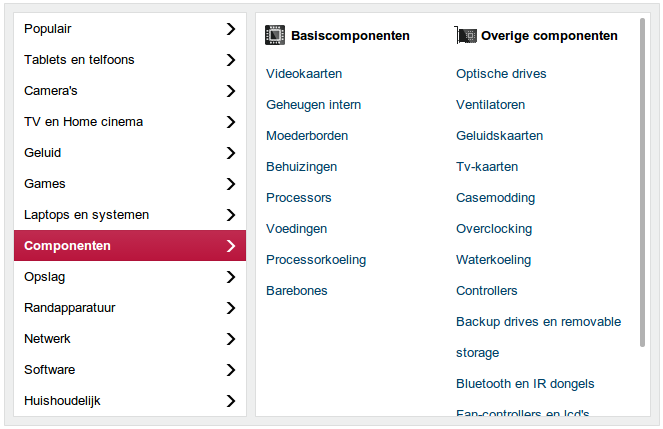Go to the Videokaarten link

(304, 74)
